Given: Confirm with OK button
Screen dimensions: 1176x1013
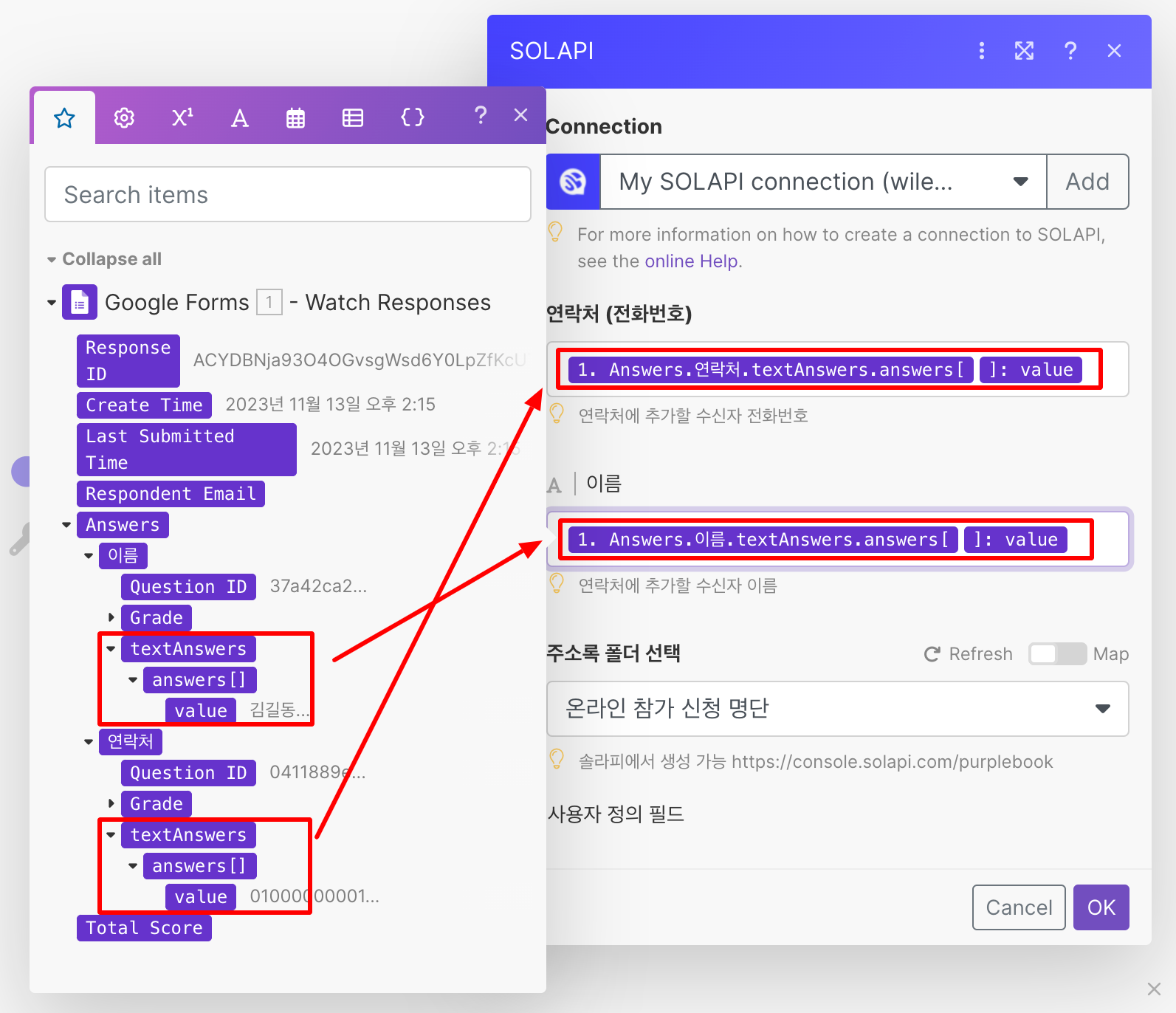Looking at the screenshot, I should [x=1101, y=907].
